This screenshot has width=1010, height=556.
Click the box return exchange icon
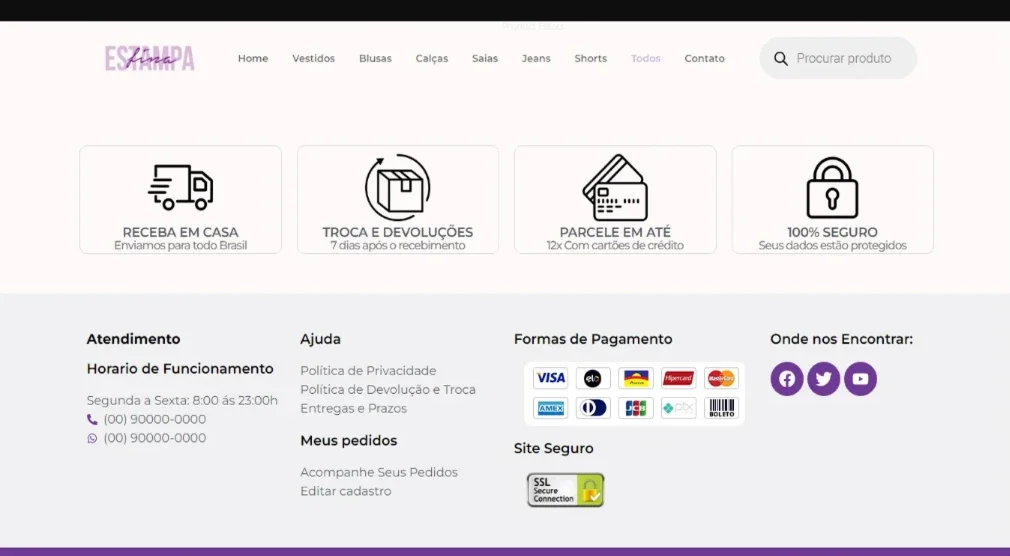click(x=397, y=187)
